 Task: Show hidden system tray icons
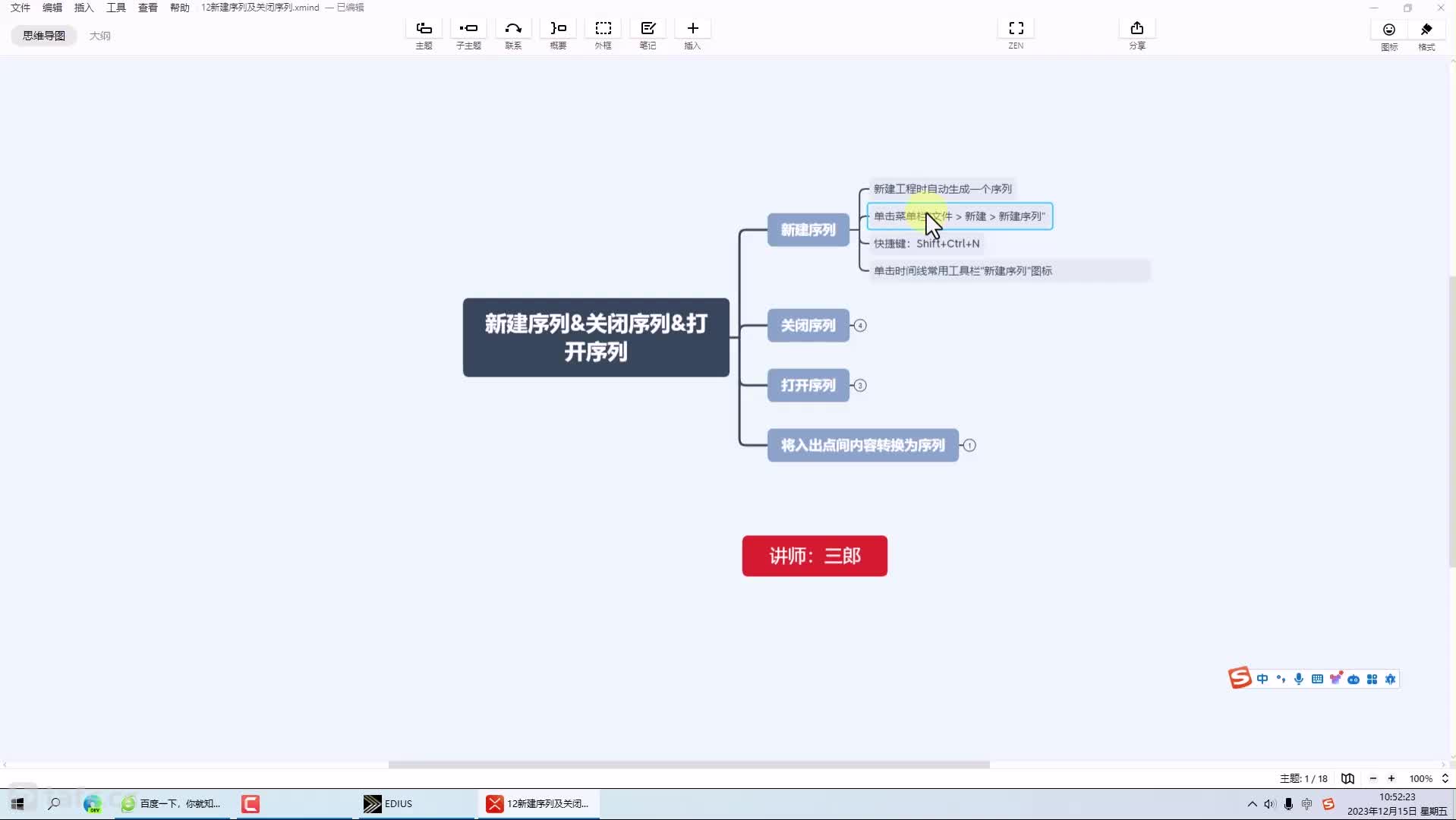(1252, 804)
